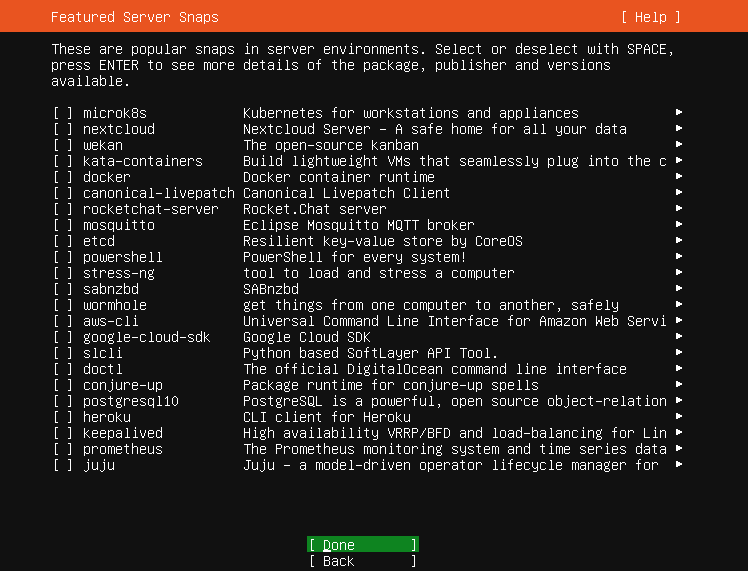Expand keepalived row arrow
The image size is (748, 571).
[x=679, y=432]
